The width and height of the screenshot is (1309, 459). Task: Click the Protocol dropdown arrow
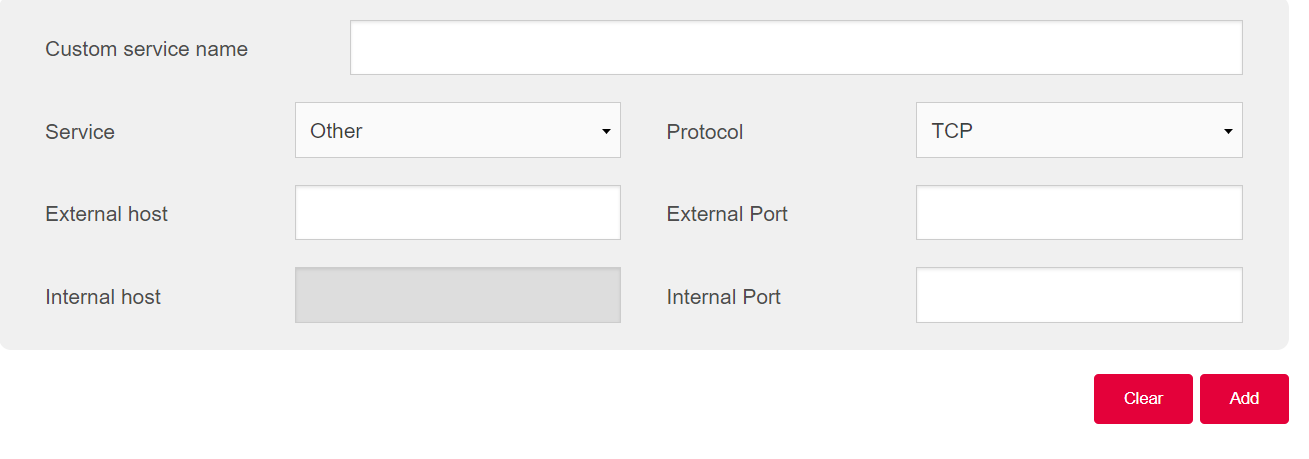tap(1227, 131)
